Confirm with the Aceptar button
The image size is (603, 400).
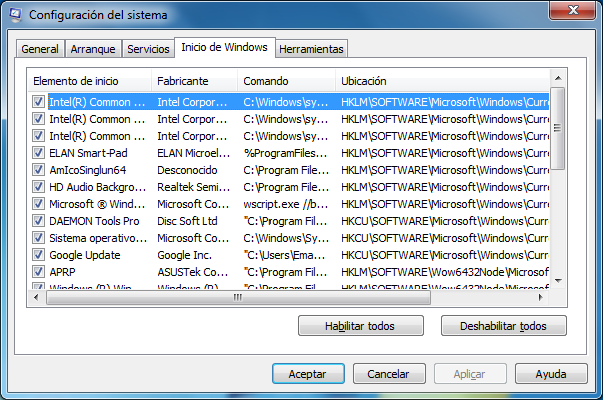308,373
